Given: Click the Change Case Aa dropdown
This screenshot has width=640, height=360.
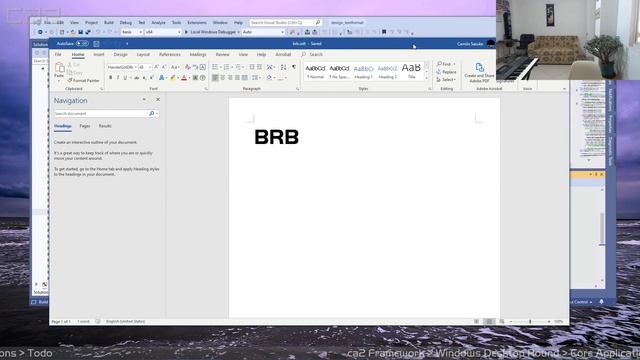Looking at the screenshot, I should click(175, 67).
